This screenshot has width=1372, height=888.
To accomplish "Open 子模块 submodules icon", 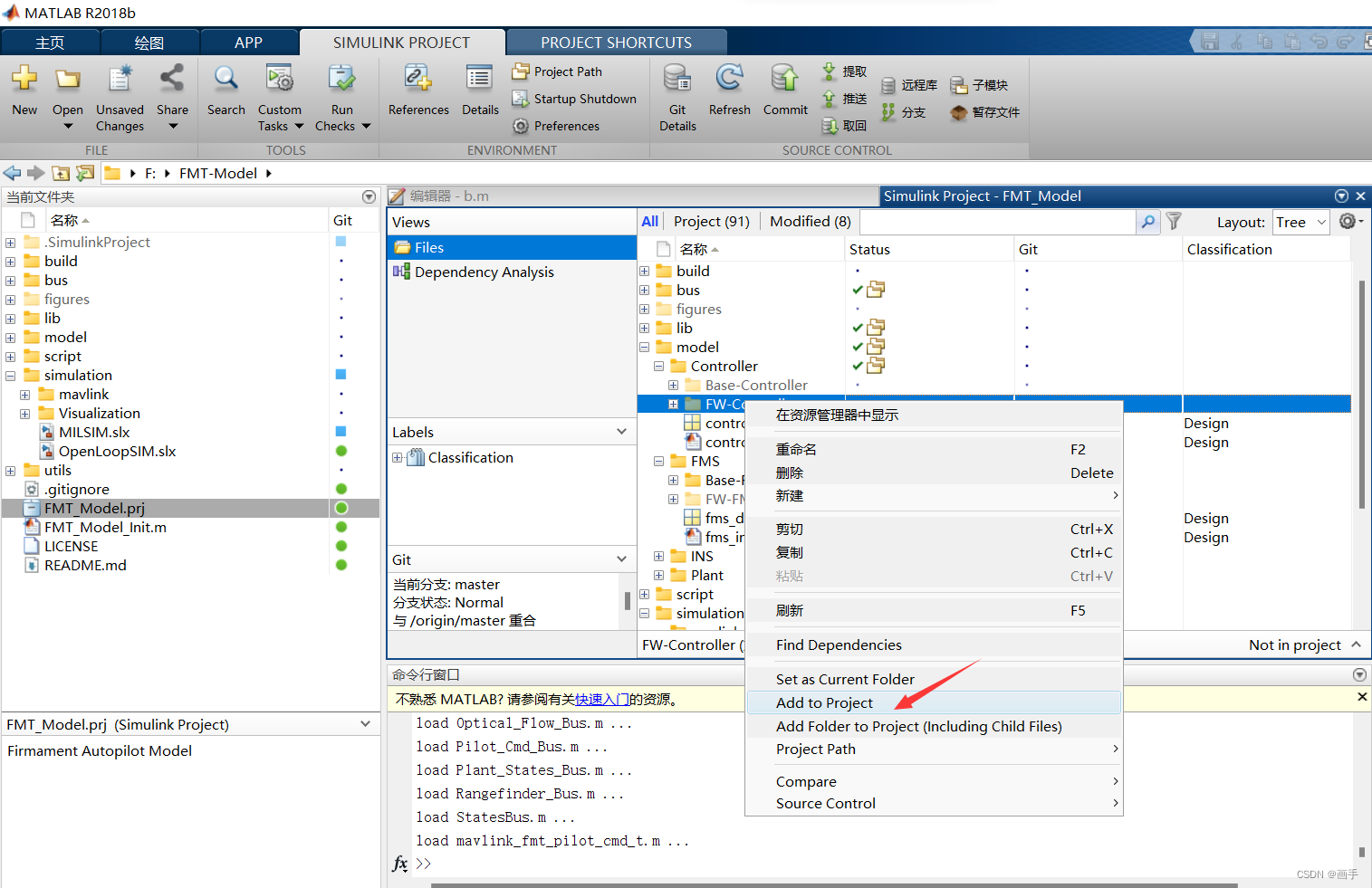I will tap(959, 85).
